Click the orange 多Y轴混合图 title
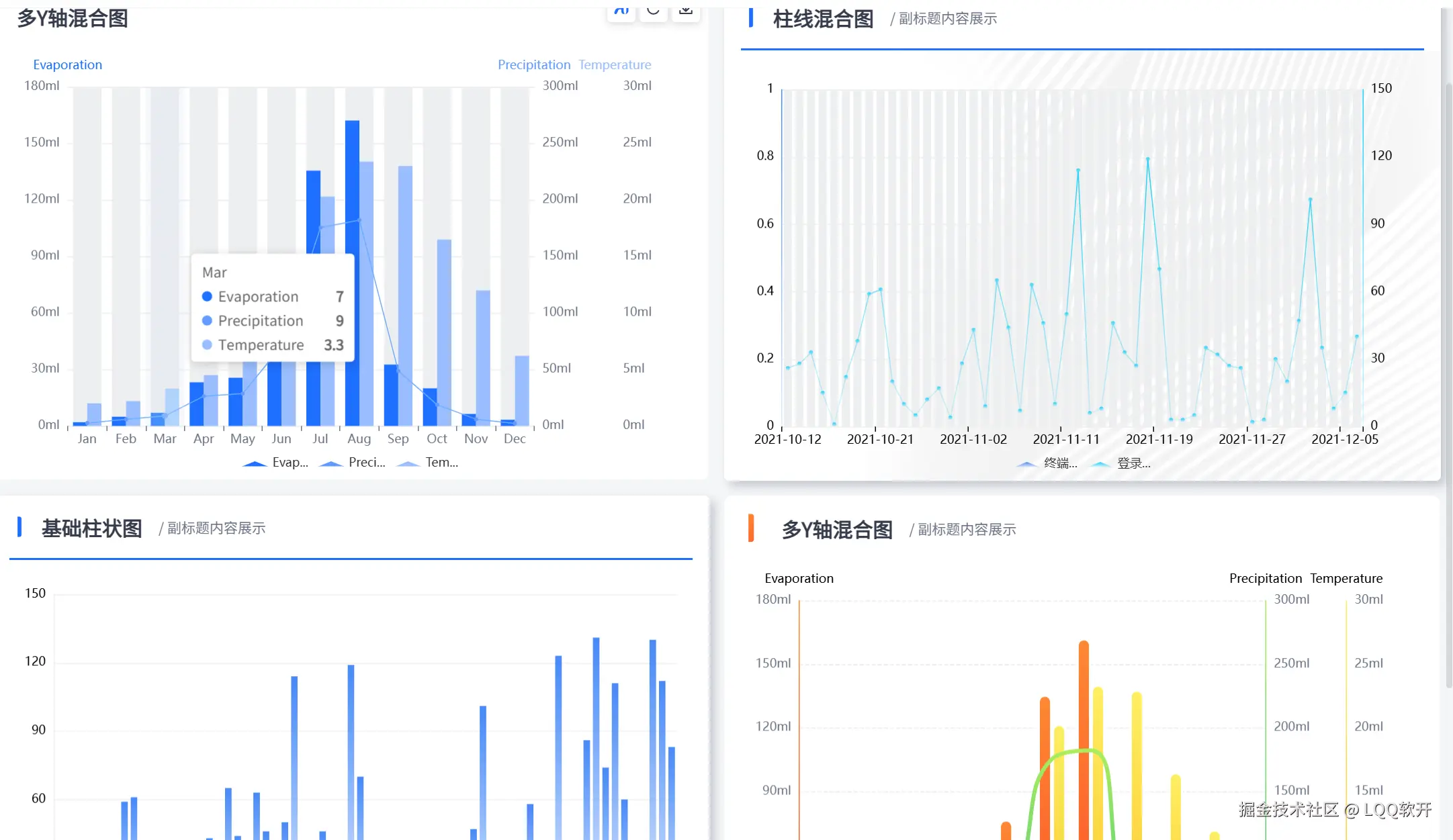The height and width of the screenshot is (840, 1453). [x=837, y=530]
